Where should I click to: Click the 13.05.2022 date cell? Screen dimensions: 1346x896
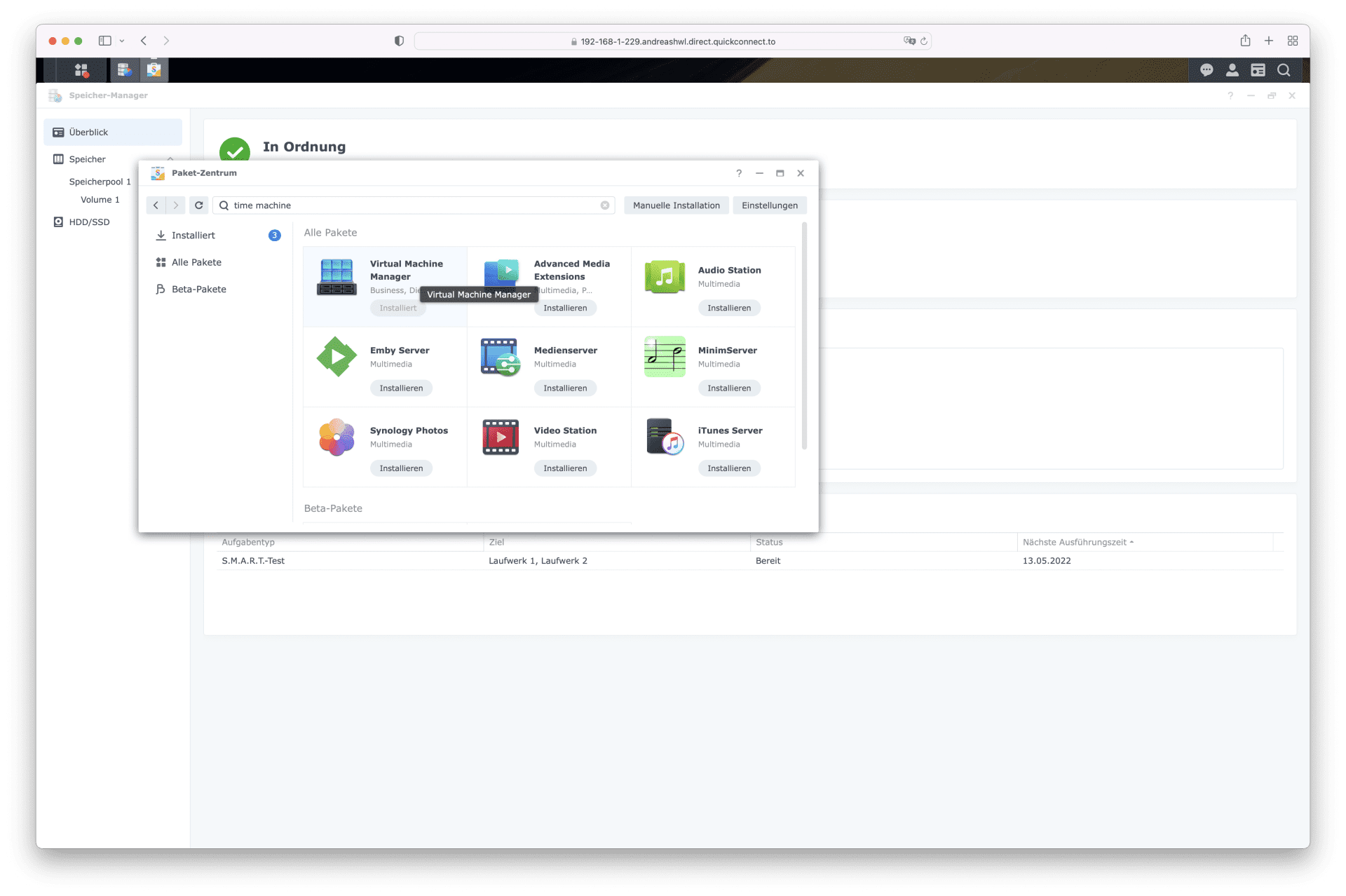tap(1047, 561)
